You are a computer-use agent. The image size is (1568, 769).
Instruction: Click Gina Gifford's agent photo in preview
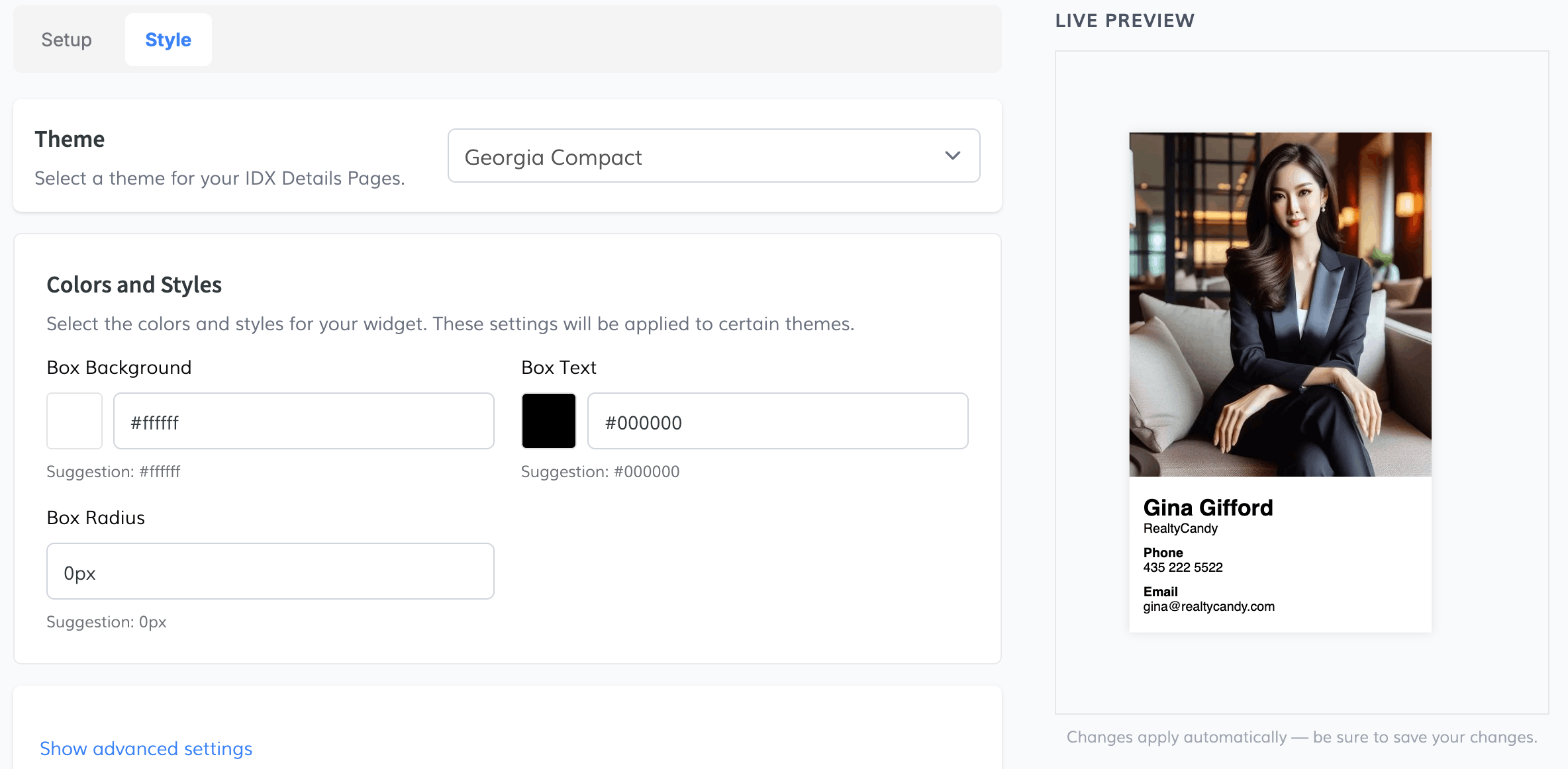[1280, 304]
